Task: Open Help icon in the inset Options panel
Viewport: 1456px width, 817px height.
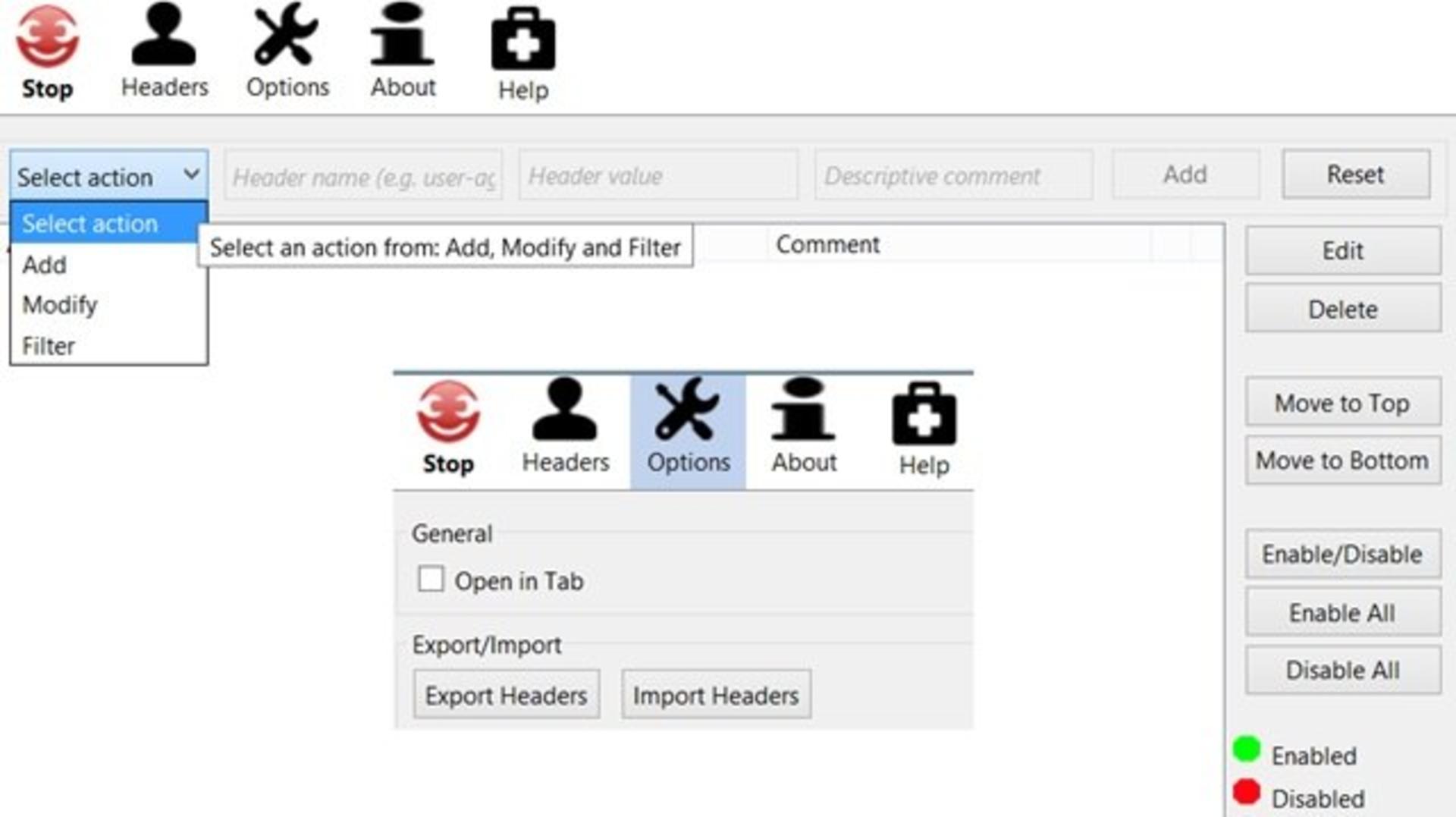Action: pos(924,413)
